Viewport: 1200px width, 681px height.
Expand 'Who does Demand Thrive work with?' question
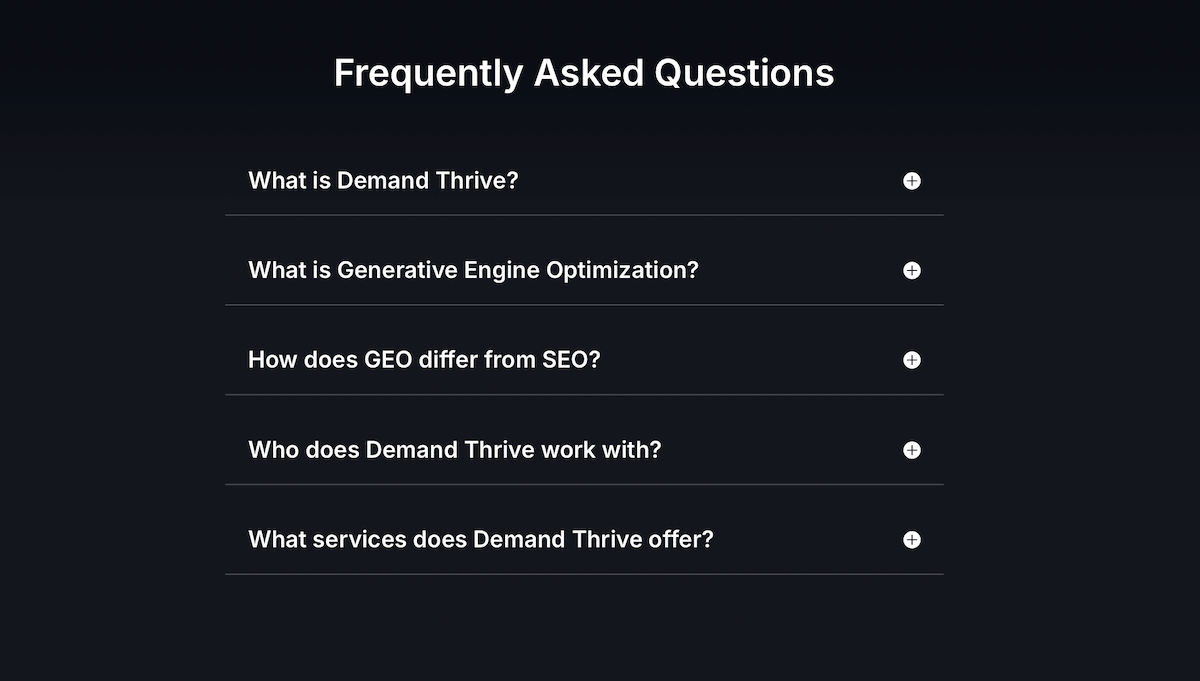(x=455, y=450)
